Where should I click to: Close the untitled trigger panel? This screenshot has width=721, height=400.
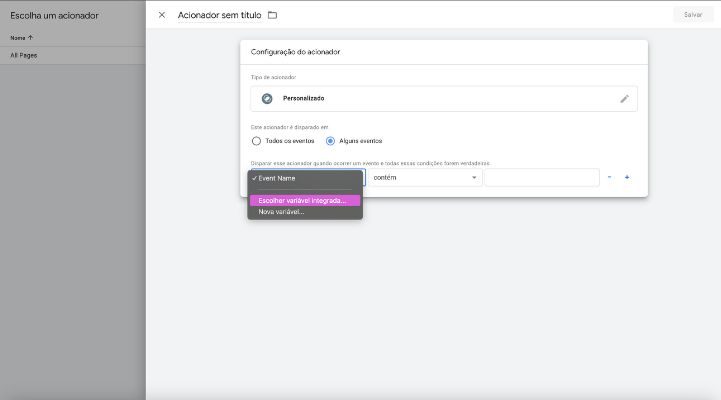(162, 15)
